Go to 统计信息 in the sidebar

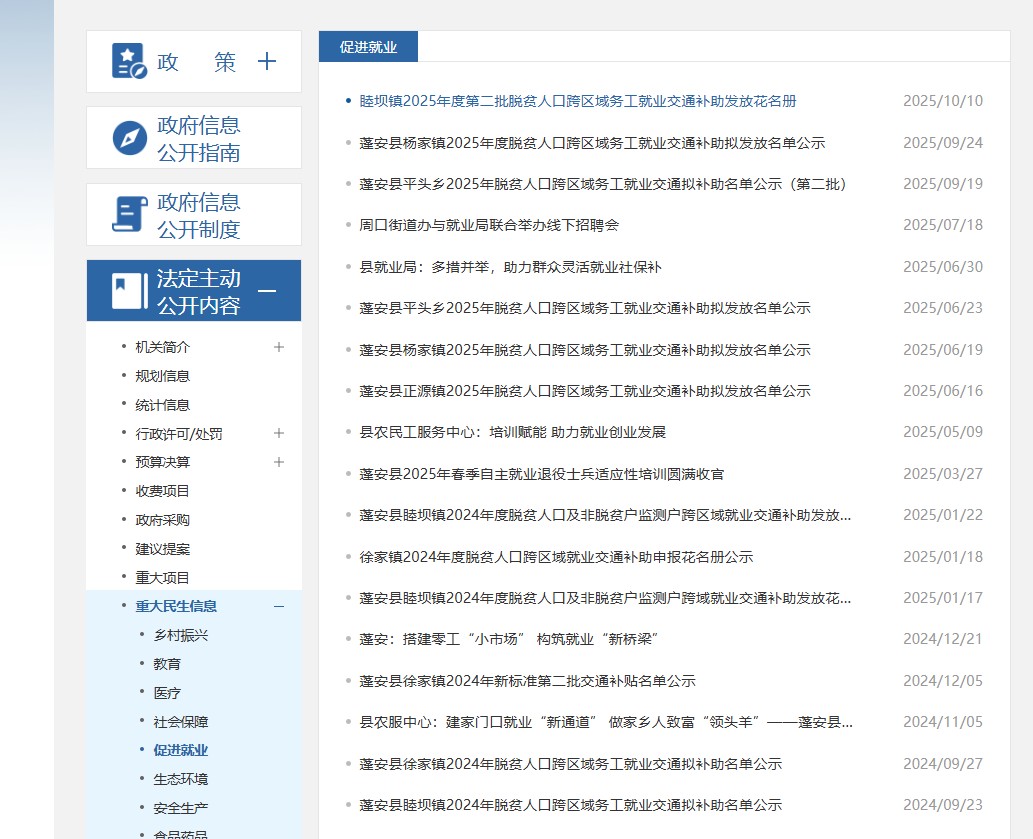(x=162, y=405)
